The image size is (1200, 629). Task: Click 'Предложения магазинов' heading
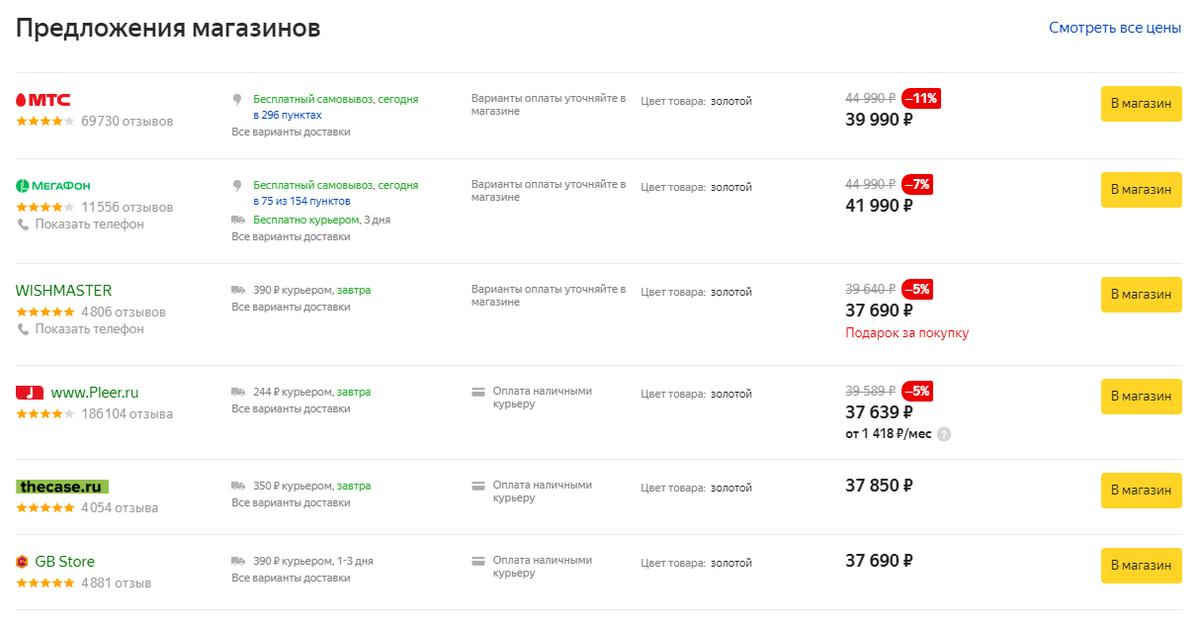(x=168, y=28)
